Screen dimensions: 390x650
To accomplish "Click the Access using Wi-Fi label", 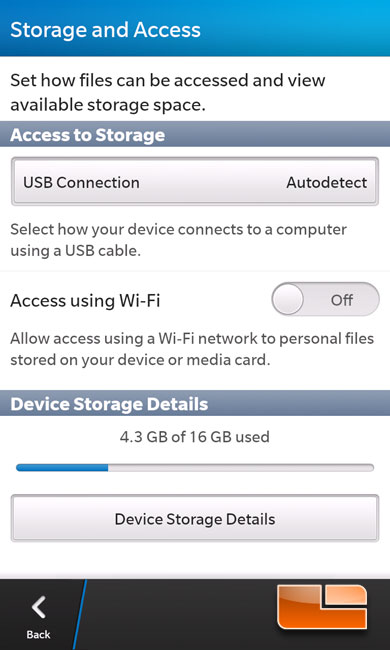I will click(85, 301).
